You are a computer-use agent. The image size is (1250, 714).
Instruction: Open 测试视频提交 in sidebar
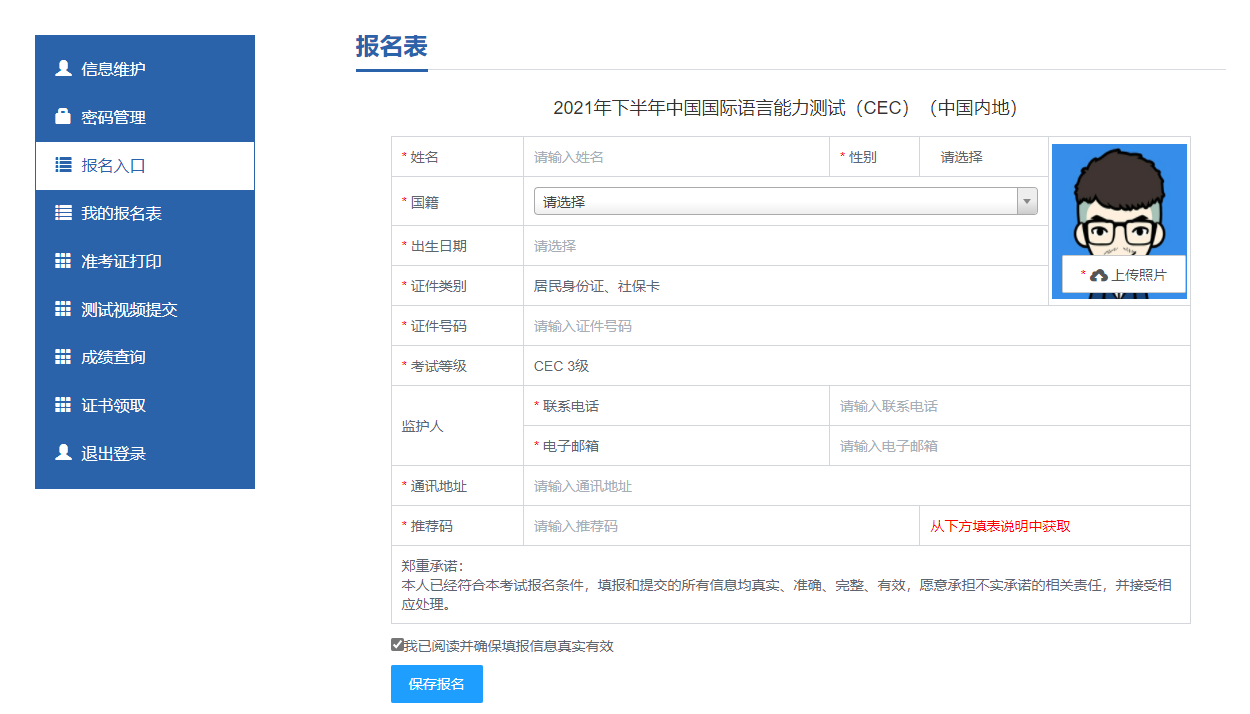point(145,309)
